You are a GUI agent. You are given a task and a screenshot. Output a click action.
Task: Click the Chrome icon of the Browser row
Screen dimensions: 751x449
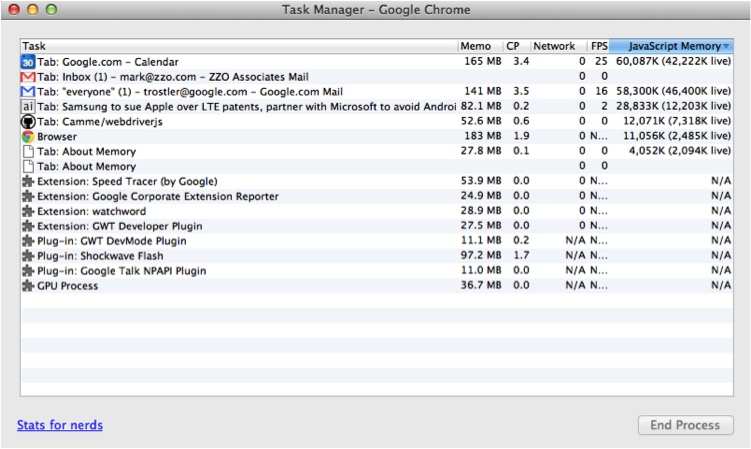click(x=28, y=137)
